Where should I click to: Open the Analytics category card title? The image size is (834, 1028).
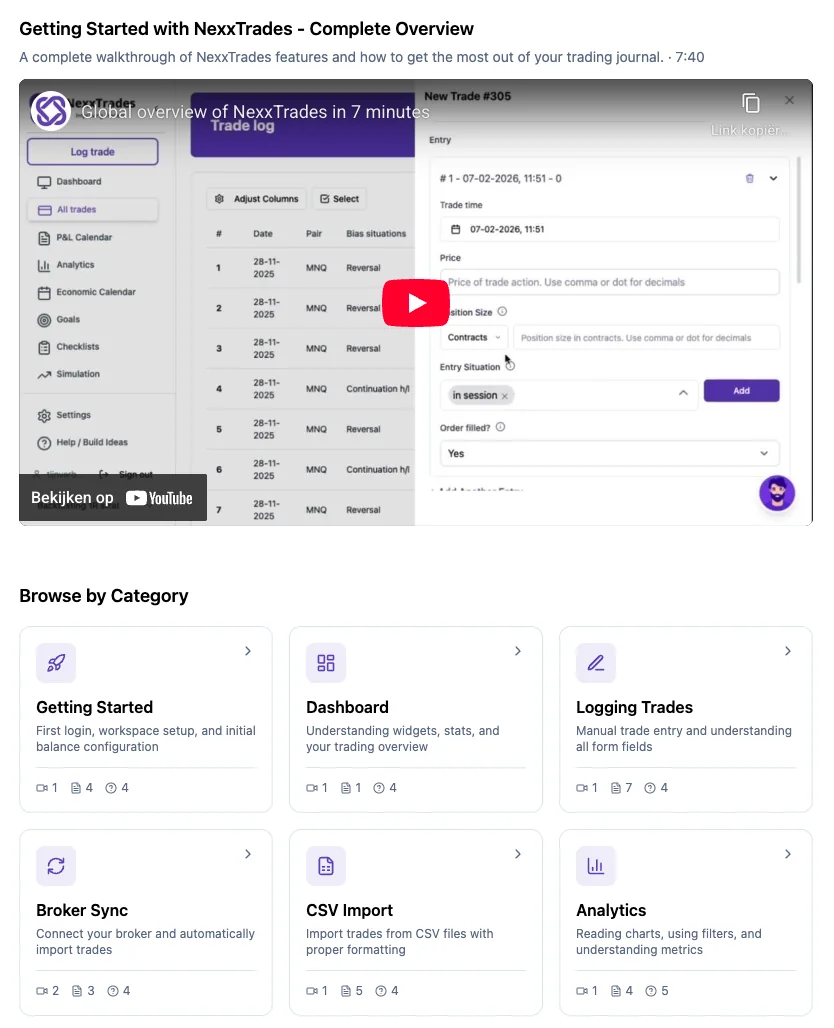pyautogui.click(x=611, y=911)
